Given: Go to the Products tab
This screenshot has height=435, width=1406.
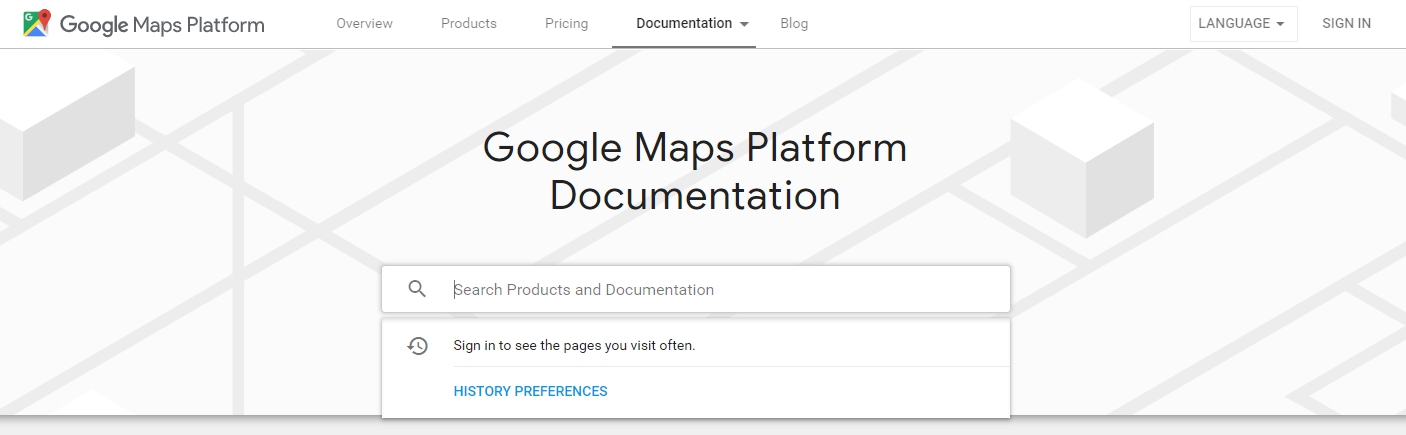Looking at the screenshot, I should tap(469, 23).
